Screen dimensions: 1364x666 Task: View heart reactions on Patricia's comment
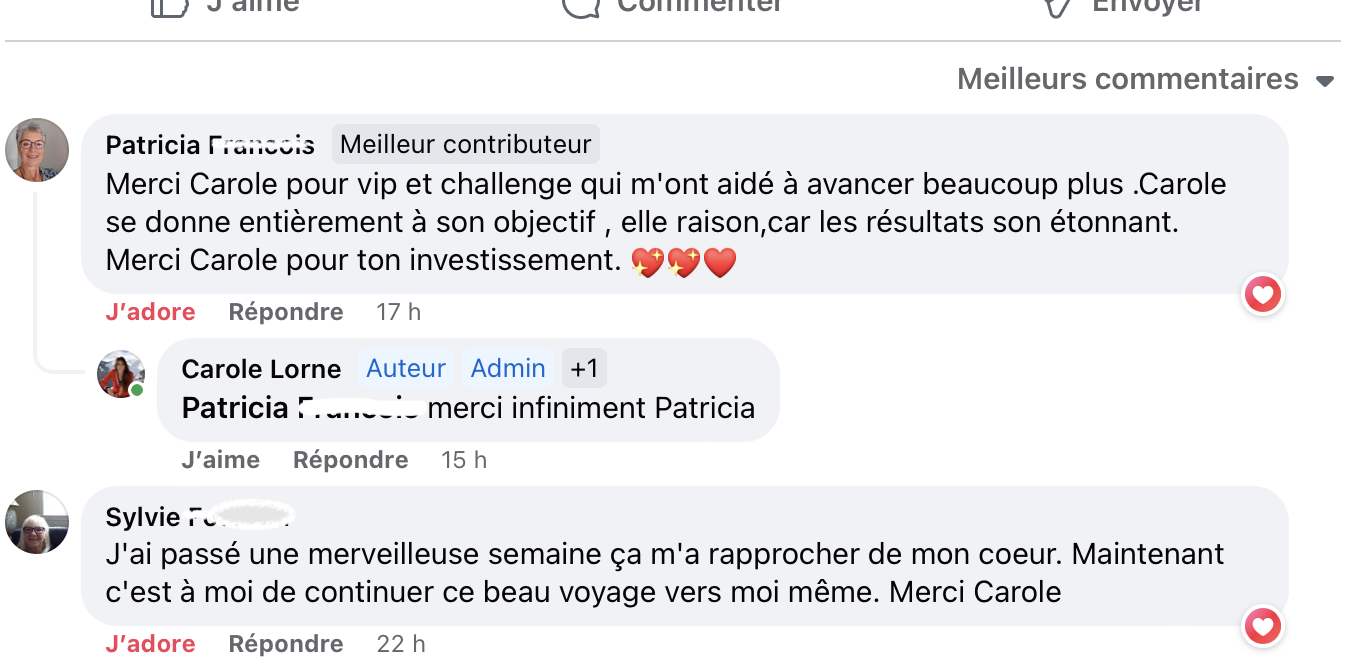(x=1263, y=295)
